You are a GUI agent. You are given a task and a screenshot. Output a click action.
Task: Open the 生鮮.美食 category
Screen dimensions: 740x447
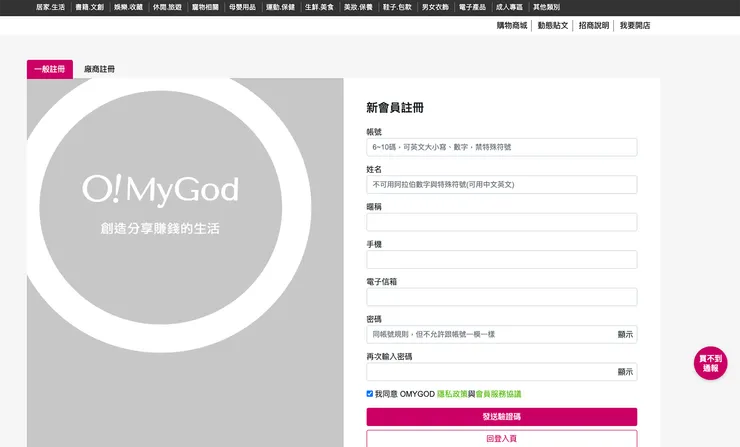click(x=319, y=7)
